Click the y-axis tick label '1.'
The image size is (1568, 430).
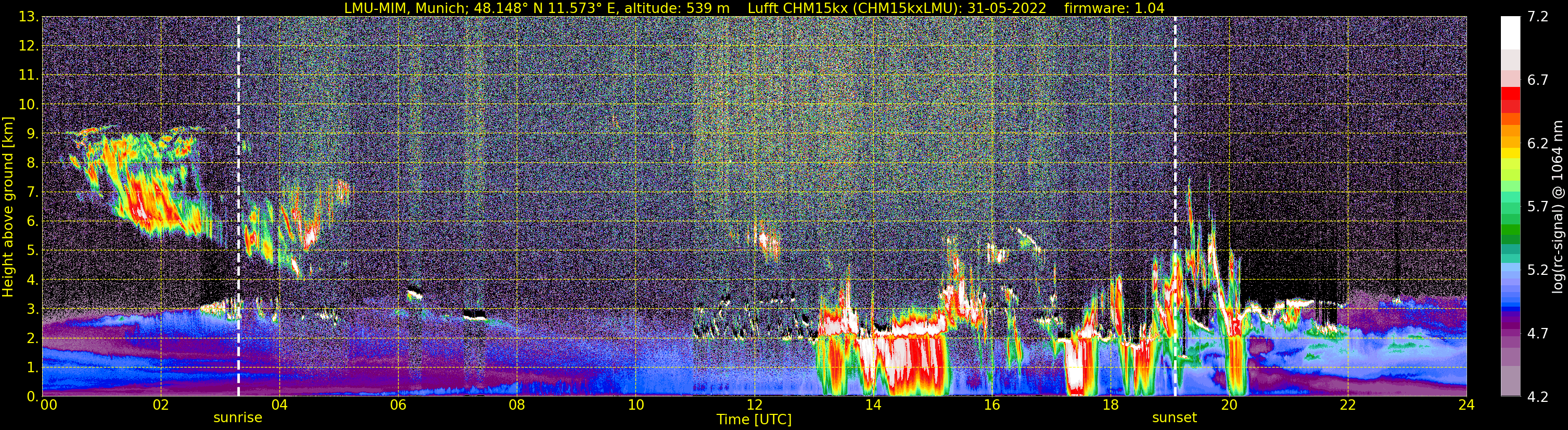(x=32, y=367)
